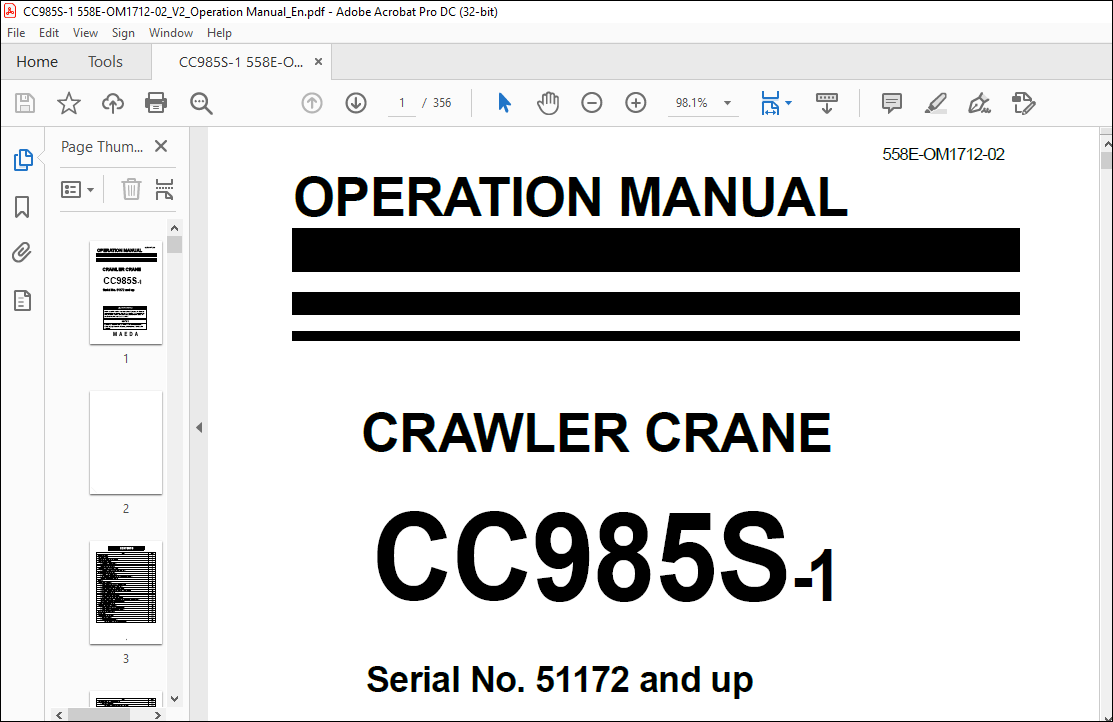Select page 3 thumbnail
Viewport: 1113px width, 722px height.
tap(126, 593)
